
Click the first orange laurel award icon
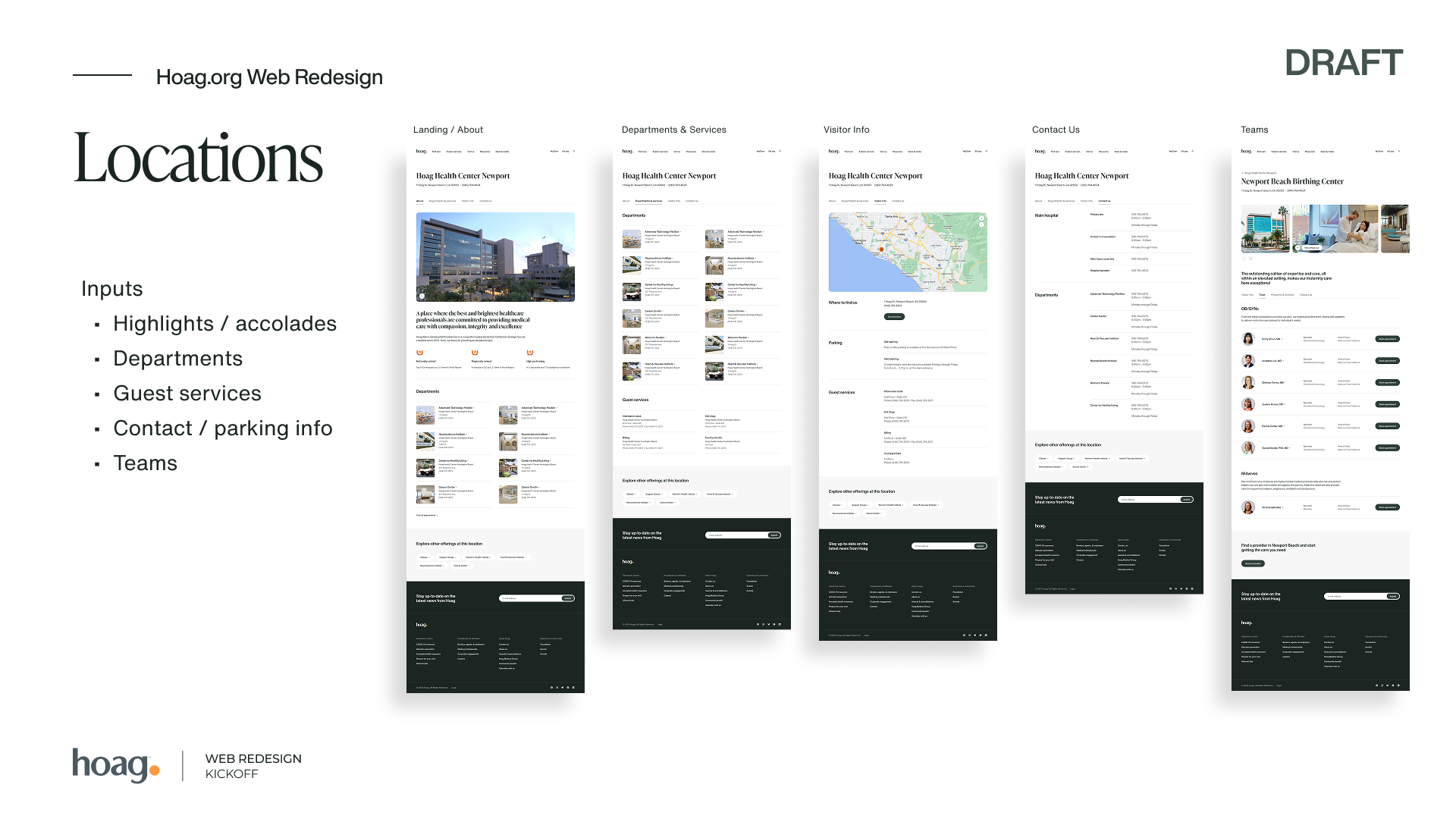point(419,353)
